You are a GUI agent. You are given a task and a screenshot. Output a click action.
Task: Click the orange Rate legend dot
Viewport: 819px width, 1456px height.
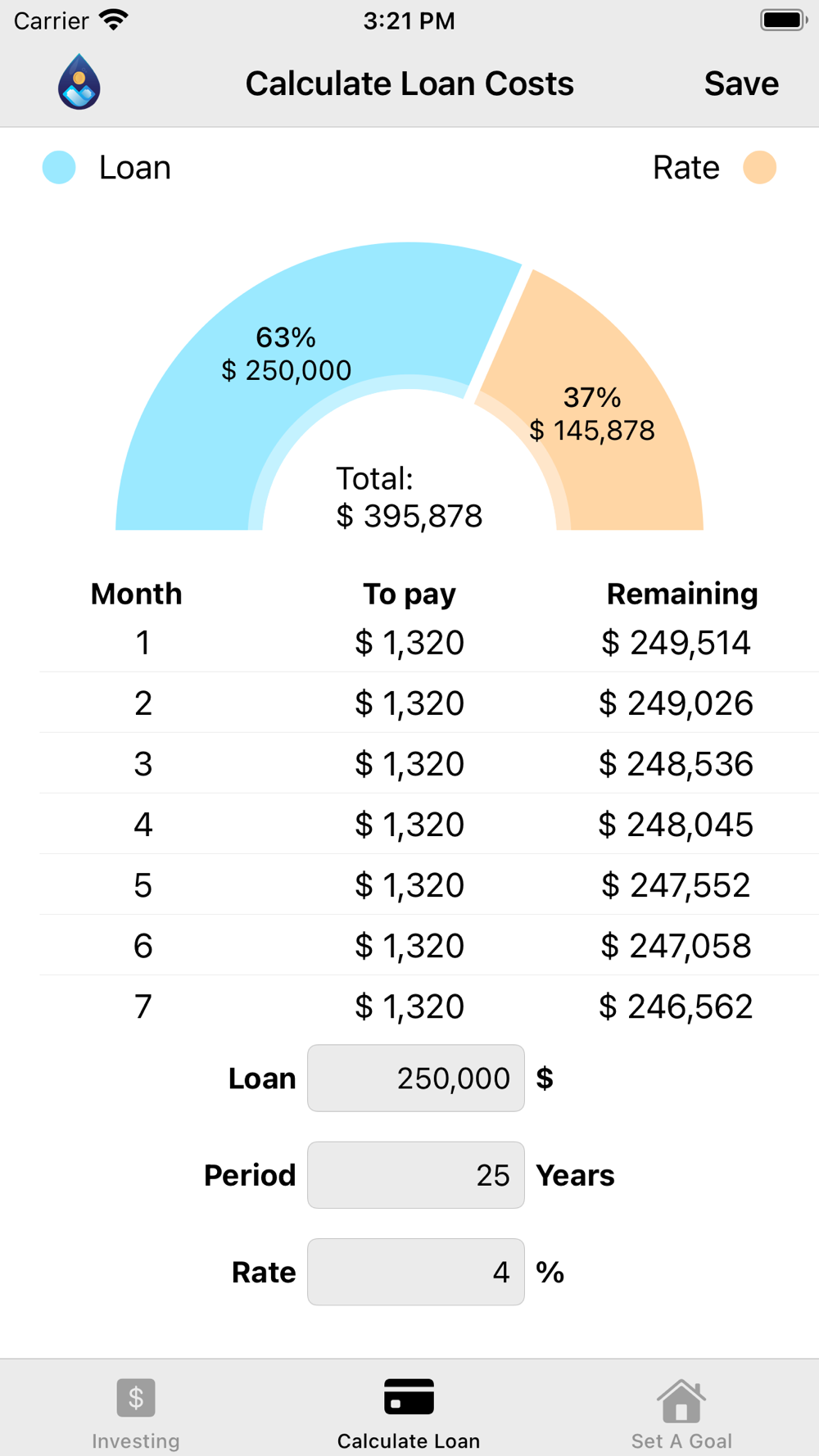[x=759, y=167]
